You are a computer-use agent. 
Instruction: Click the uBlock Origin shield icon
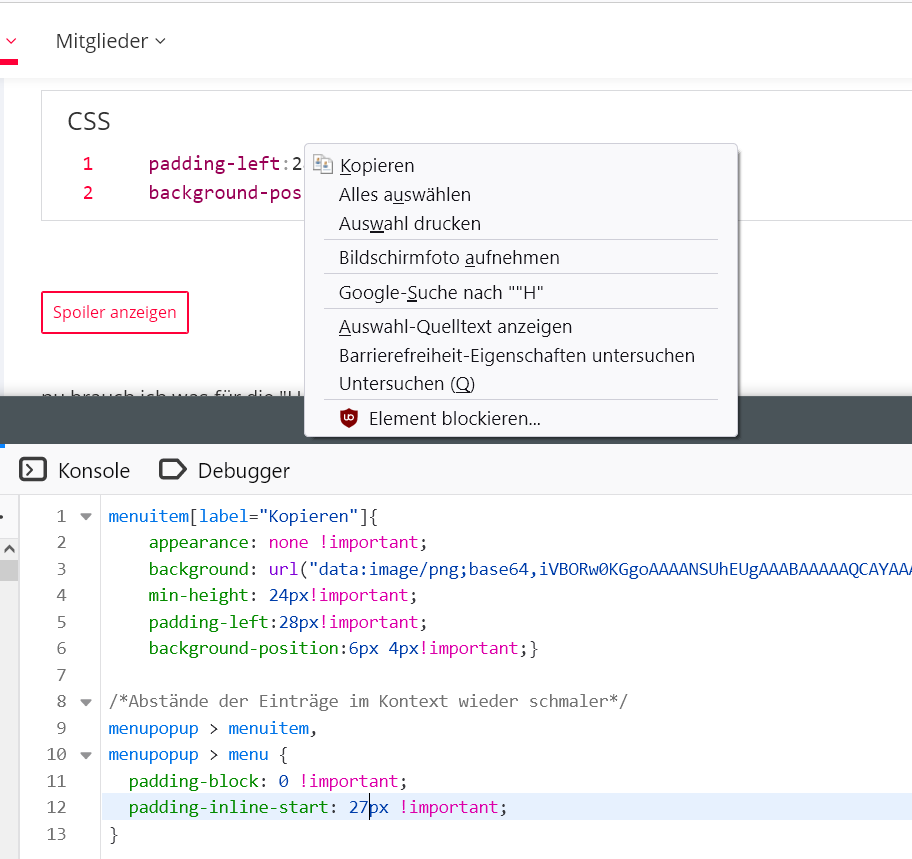[349, 419]
